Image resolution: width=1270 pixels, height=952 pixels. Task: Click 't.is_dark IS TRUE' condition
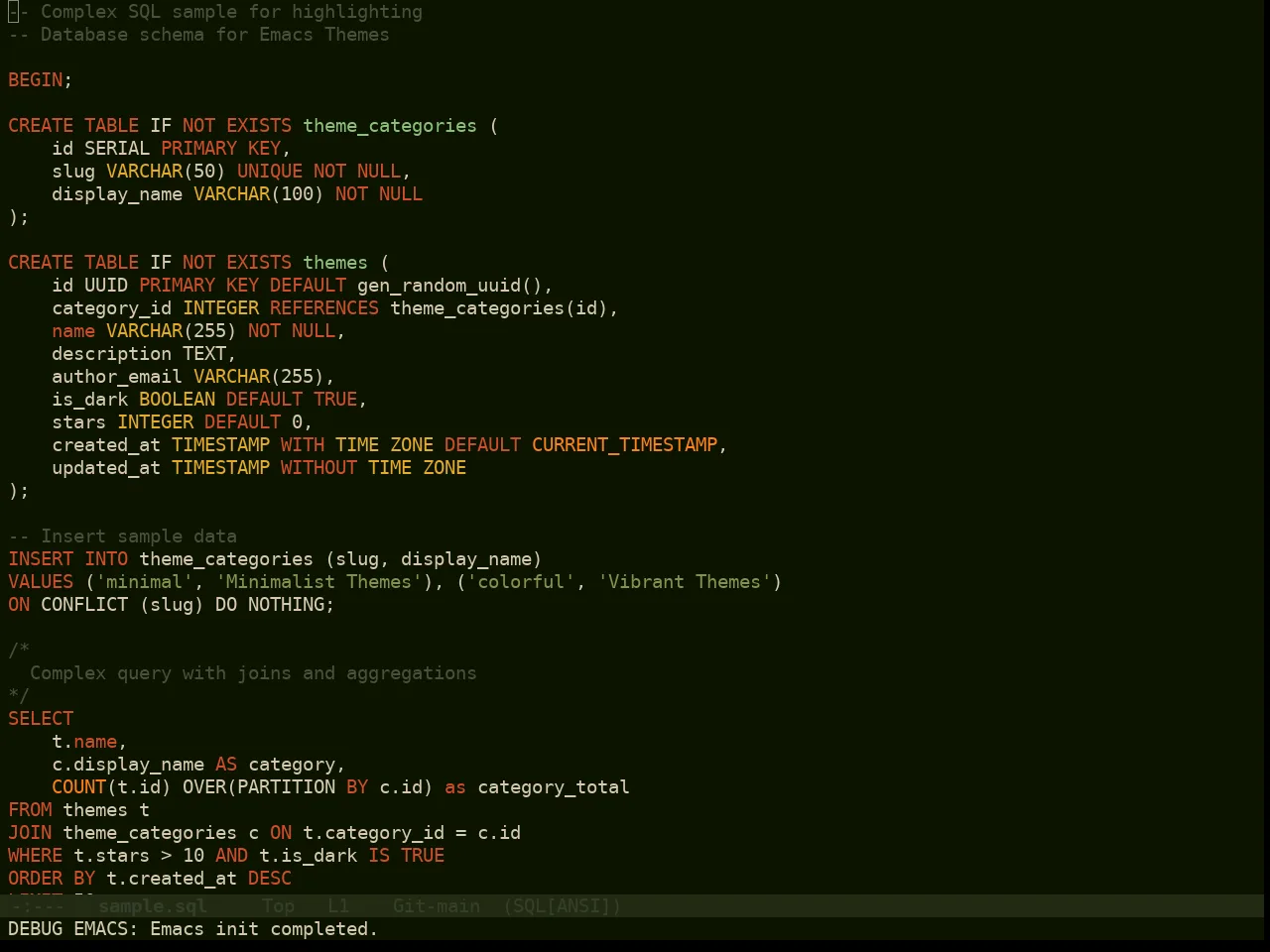(x=351, y=856)
